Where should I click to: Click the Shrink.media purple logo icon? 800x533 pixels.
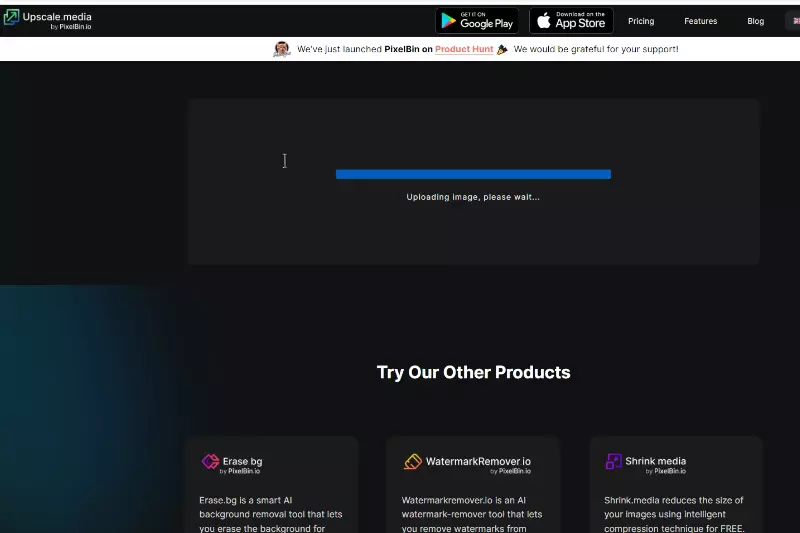(x=613, y=462)
